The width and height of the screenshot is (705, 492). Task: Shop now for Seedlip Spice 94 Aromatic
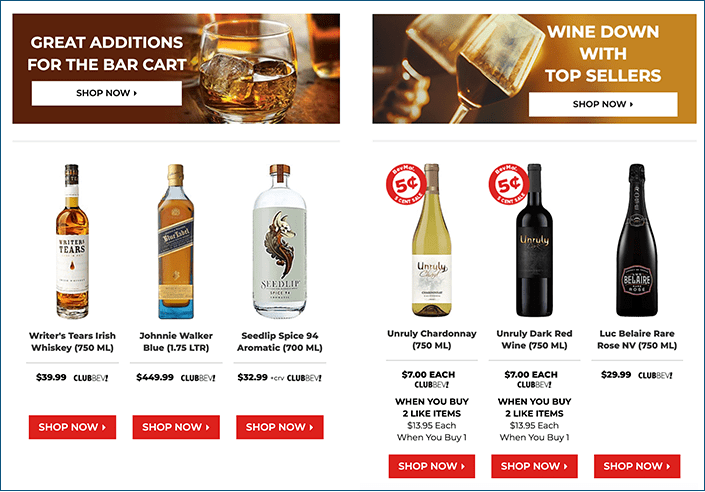tap(280, 427)
